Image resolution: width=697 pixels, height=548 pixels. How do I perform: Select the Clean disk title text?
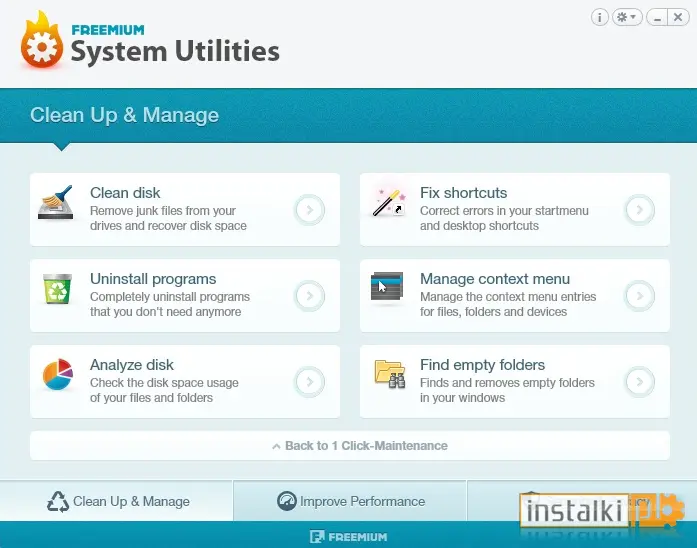[125, 193]
